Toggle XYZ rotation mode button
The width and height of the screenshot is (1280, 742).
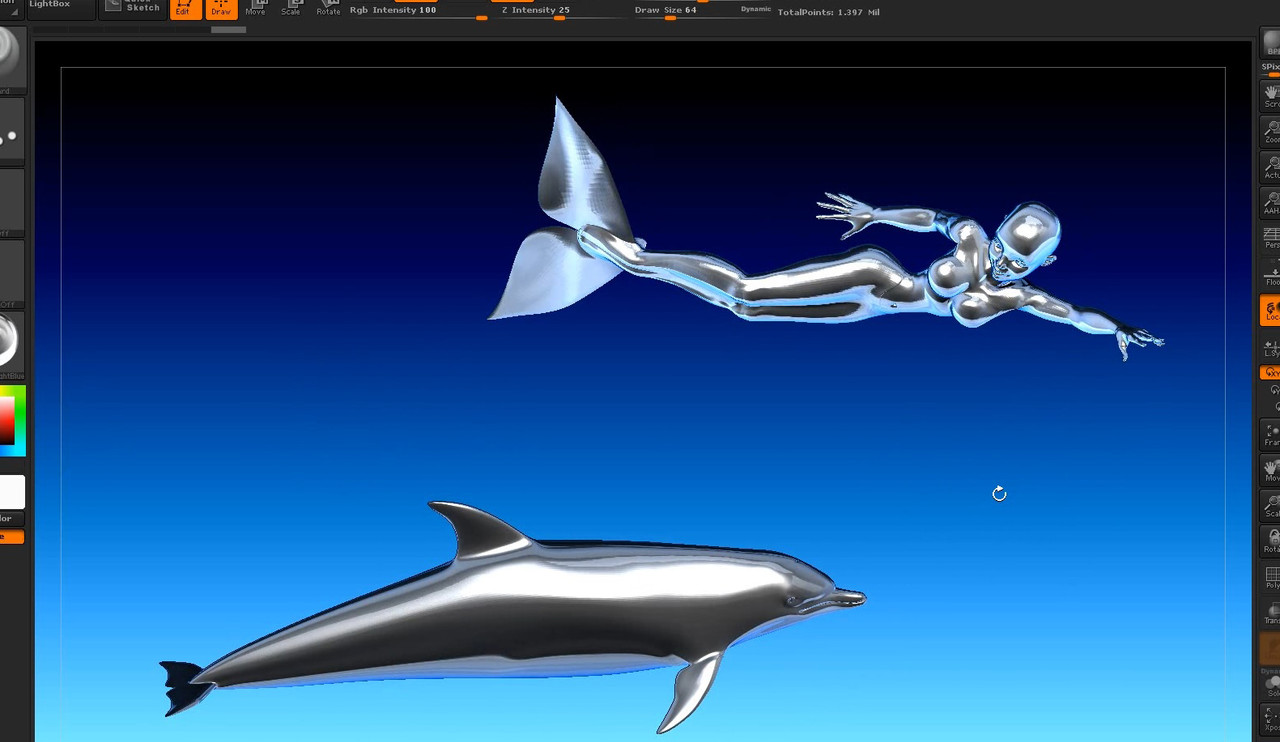[x=1270, y=372]
